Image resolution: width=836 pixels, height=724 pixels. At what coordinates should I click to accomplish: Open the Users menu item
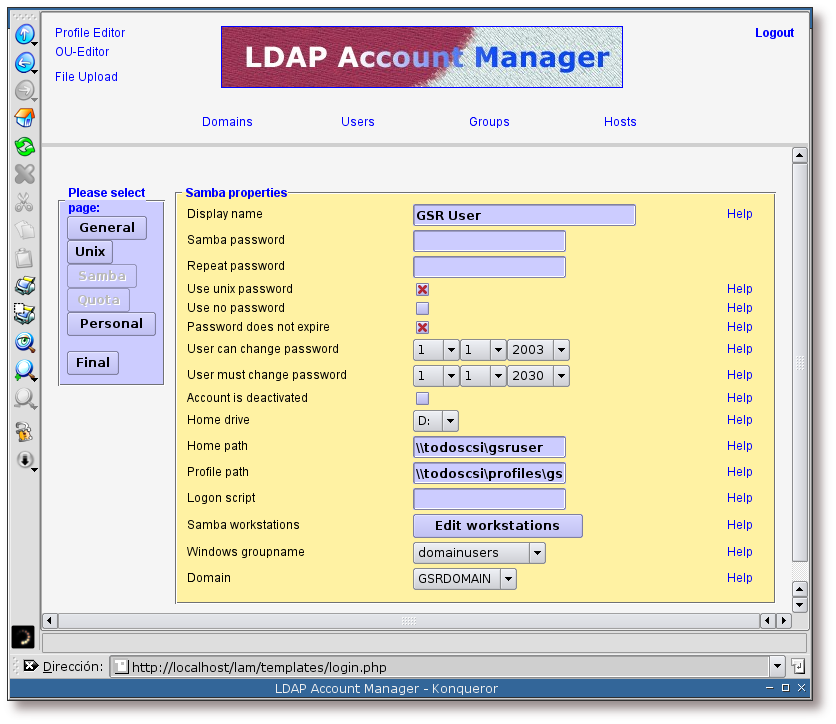point(357,122)
